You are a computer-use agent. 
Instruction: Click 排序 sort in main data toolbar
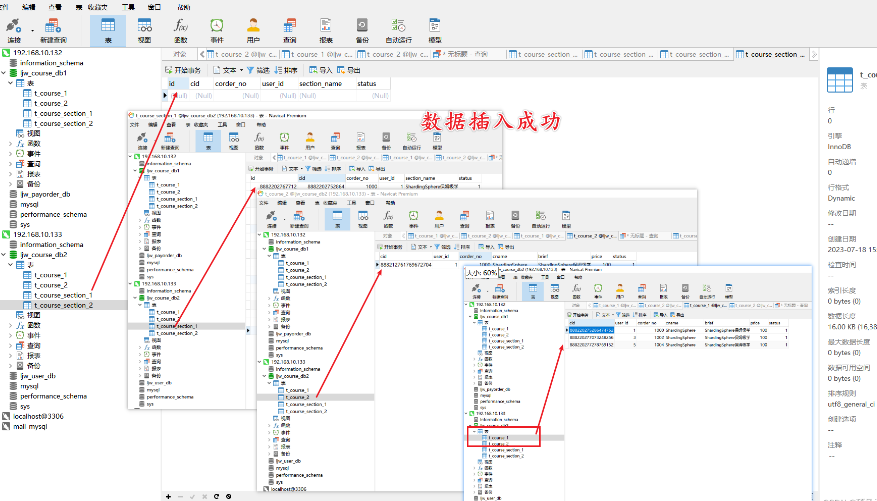286,70
